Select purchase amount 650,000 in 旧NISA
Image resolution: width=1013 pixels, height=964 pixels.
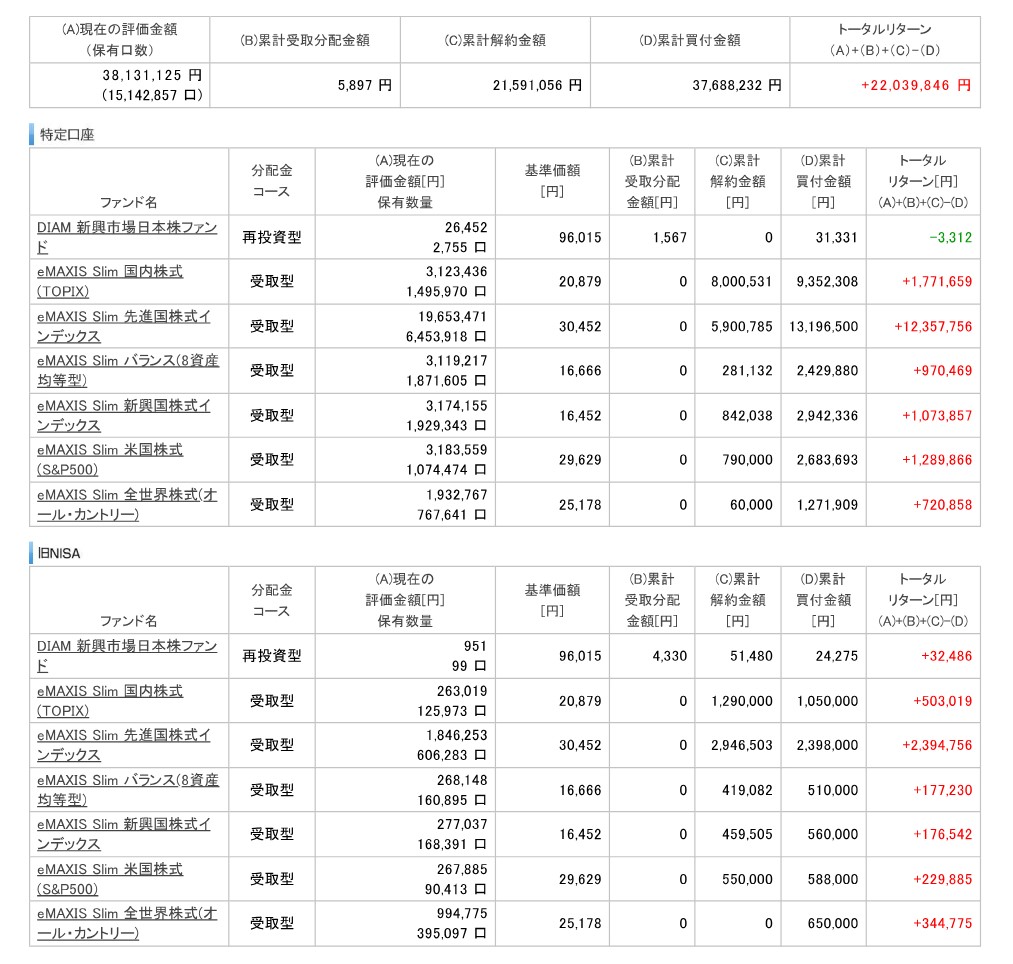click(833, 924)
